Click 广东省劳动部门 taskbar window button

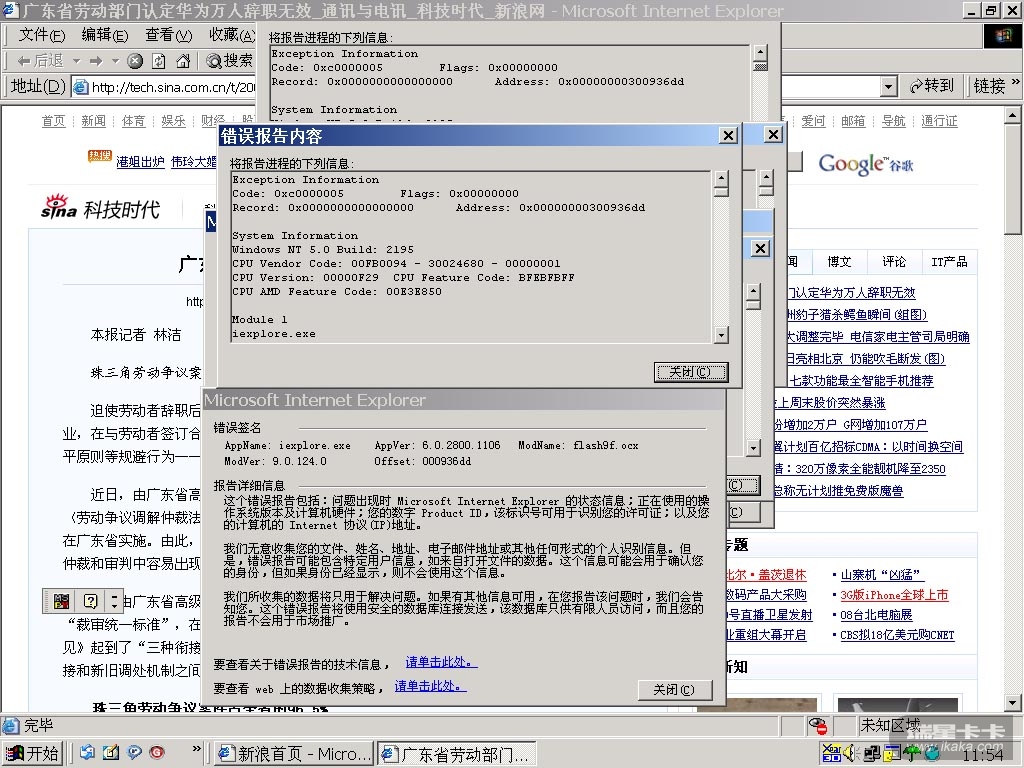point(456,754)
